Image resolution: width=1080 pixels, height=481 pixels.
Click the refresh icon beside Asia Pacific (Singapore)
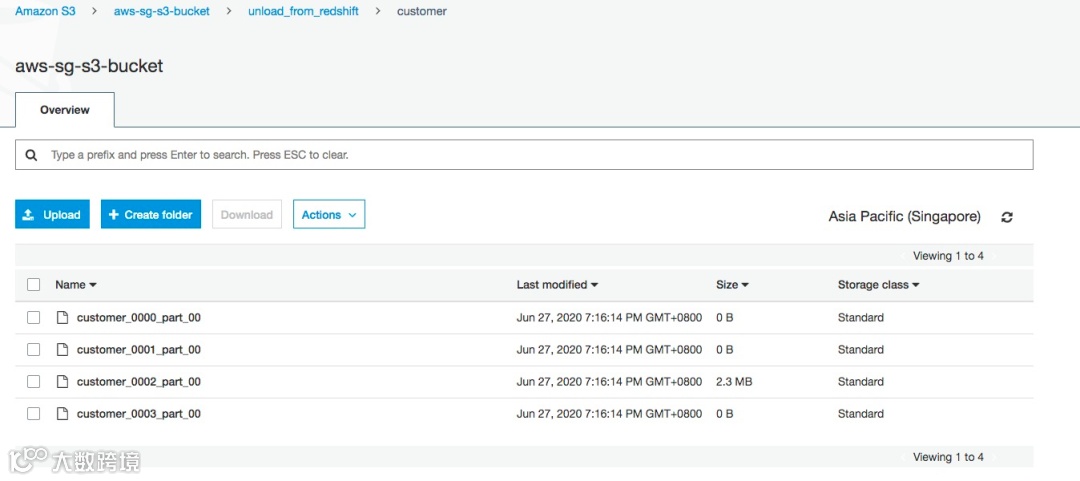point(1006,217)
